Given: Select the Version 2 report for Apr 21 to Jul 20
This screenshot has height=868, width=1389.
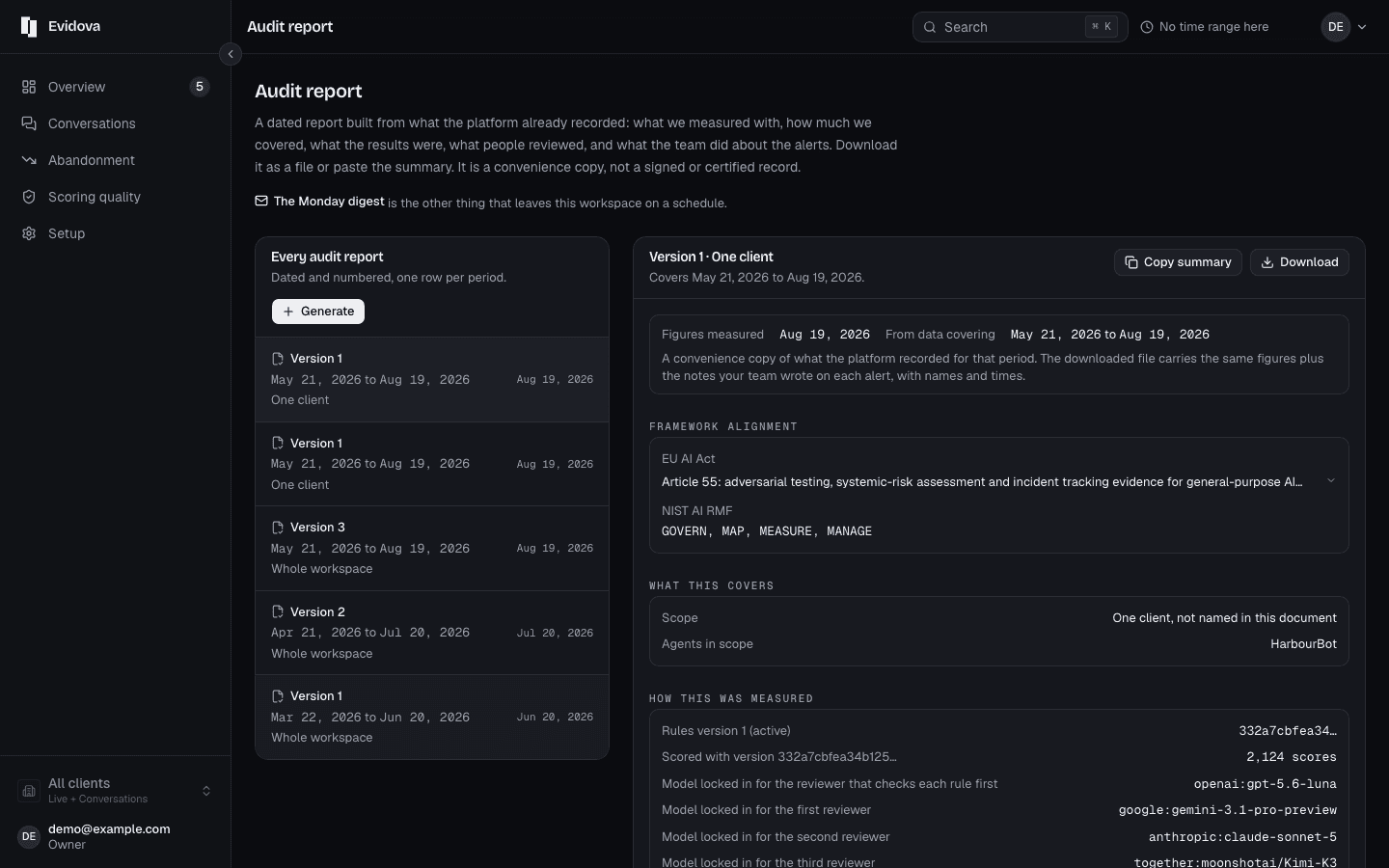Looking at the screenshot, I should tap(432, 633).
